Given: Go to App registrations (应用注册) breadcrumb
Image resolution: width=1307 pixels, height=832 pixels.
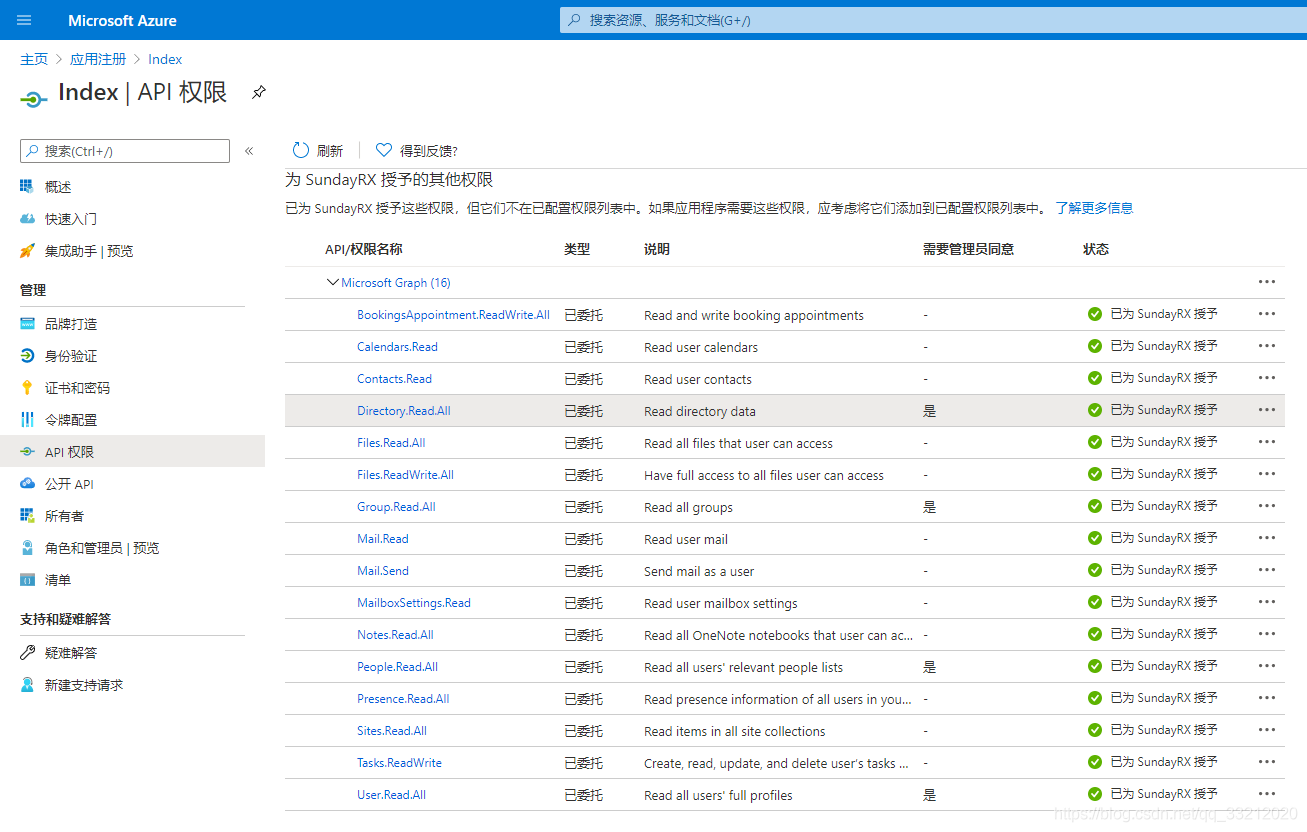Looking at the screenshot, I should click(98, 59).
